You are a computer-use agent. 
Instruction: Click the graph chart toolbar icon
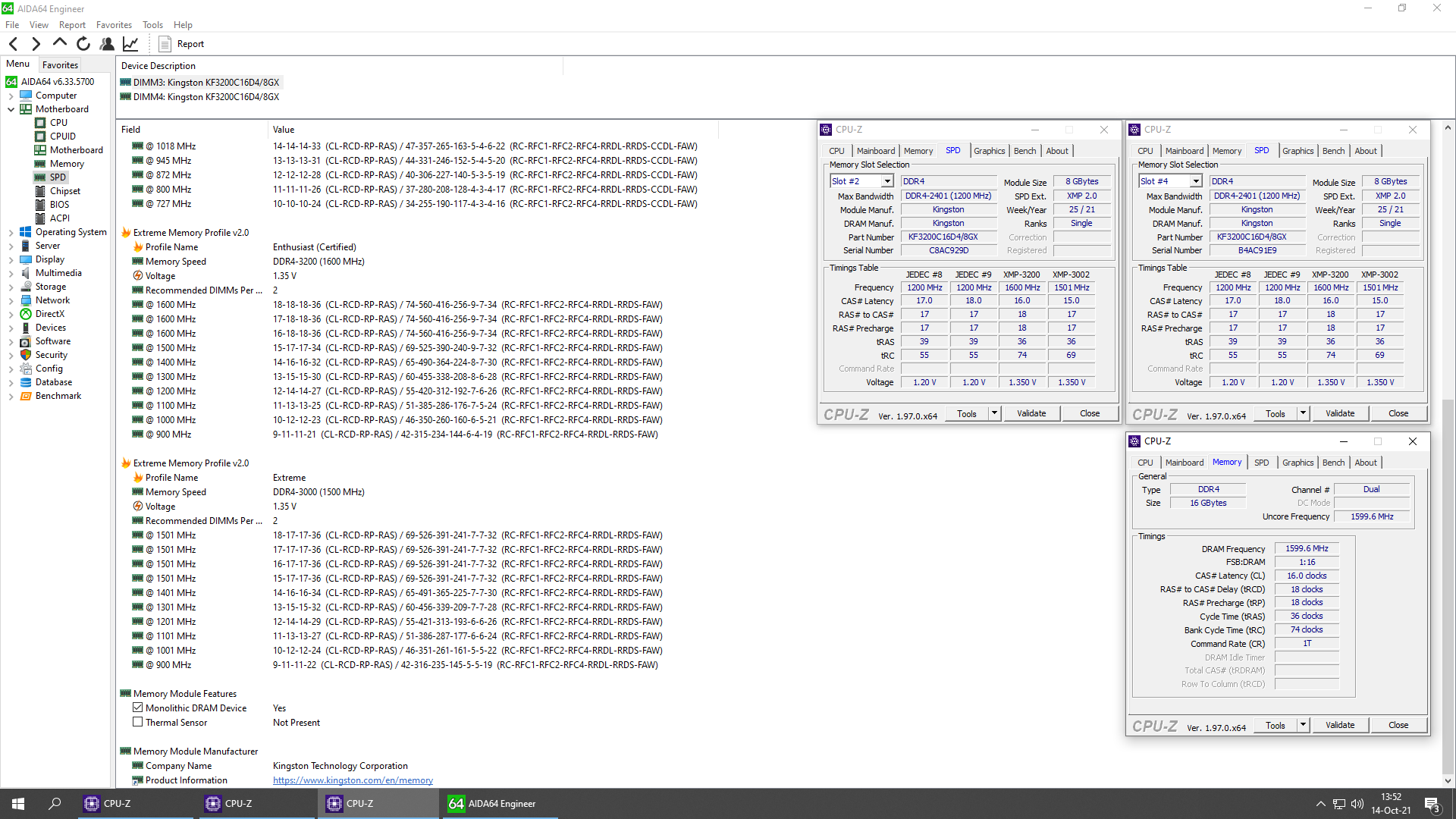[x=130, y=44]
